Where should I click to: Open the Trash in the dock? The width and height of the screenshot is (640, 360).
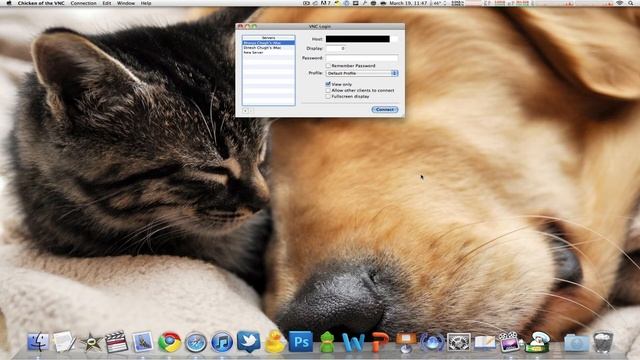pyautogui.click(x=603, y=341)
